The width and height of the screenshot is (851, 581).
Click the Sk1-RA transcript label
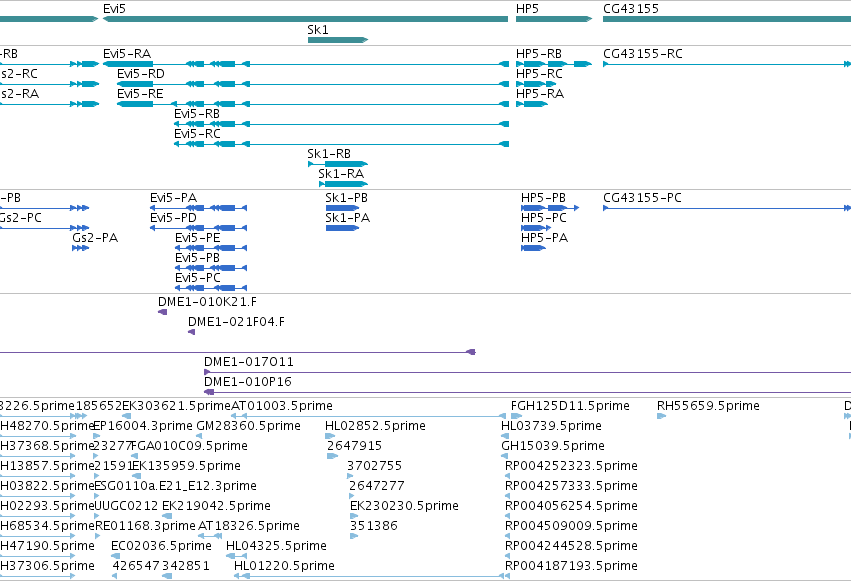[x=341, y=174]
